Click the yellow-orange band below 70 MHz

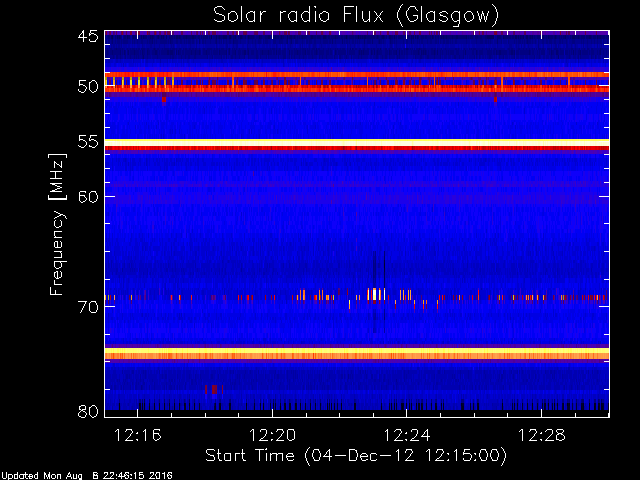coord(357,353)
